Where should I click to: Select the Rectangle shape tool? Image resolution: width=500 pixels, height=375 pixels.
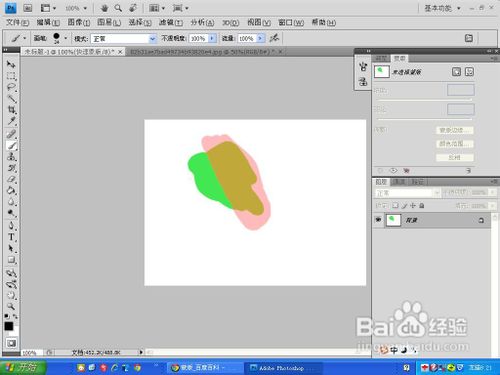click(x=11, y=260)
